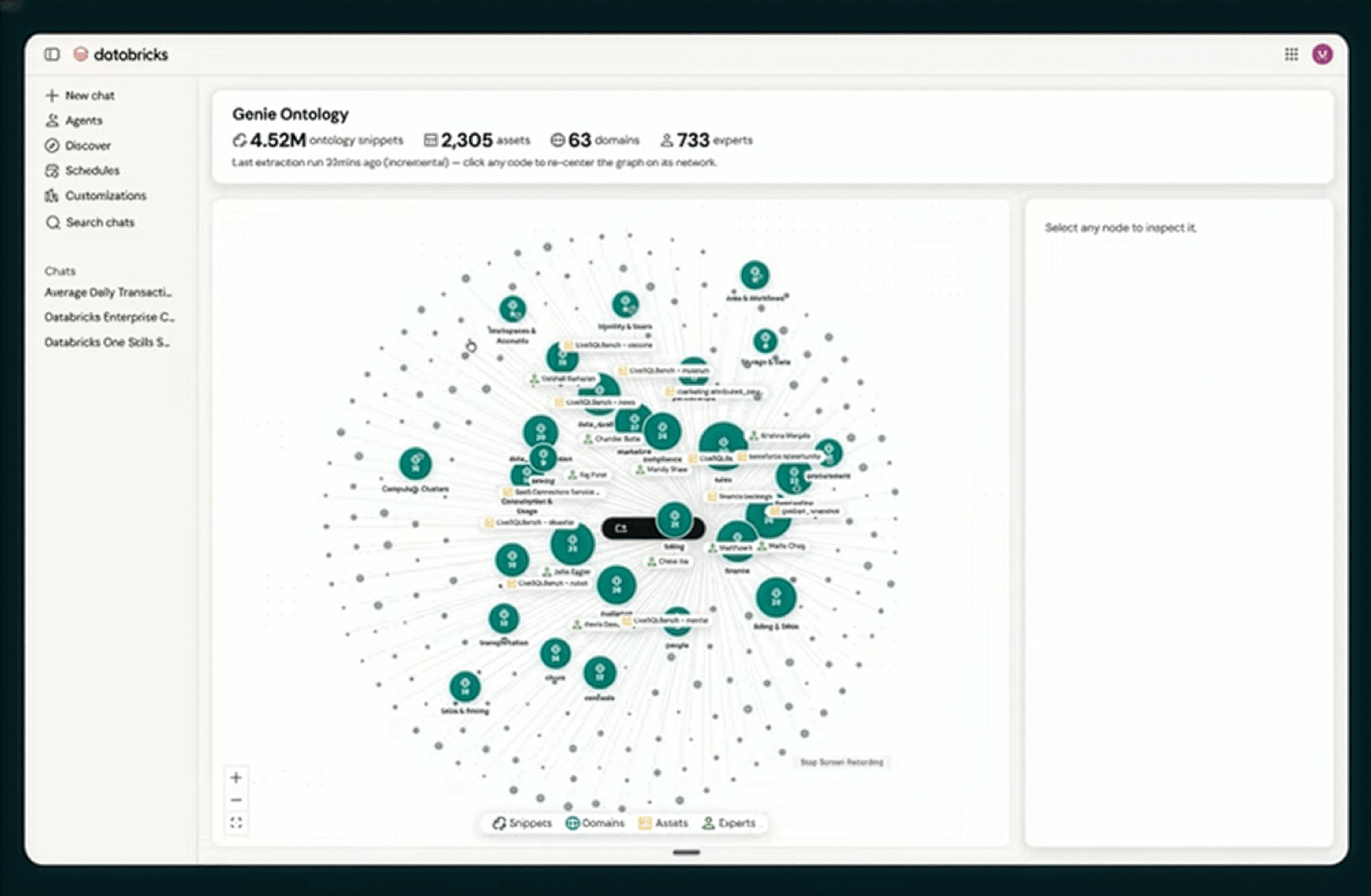Select the transportation domain node
This screenshot has height=896, width=1371.
503,619
